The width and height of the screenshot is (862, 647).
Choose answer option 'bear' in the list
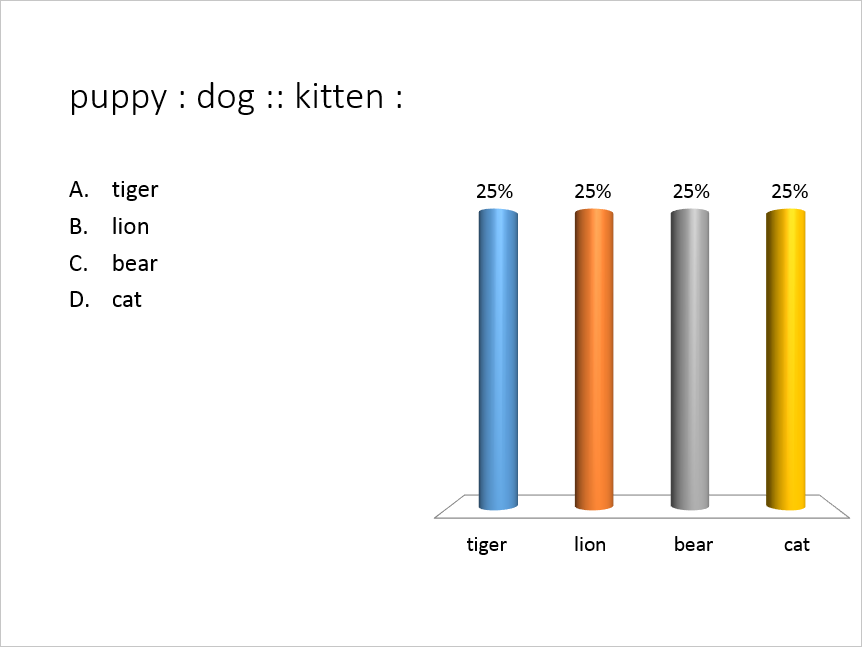tap(135, 263)
